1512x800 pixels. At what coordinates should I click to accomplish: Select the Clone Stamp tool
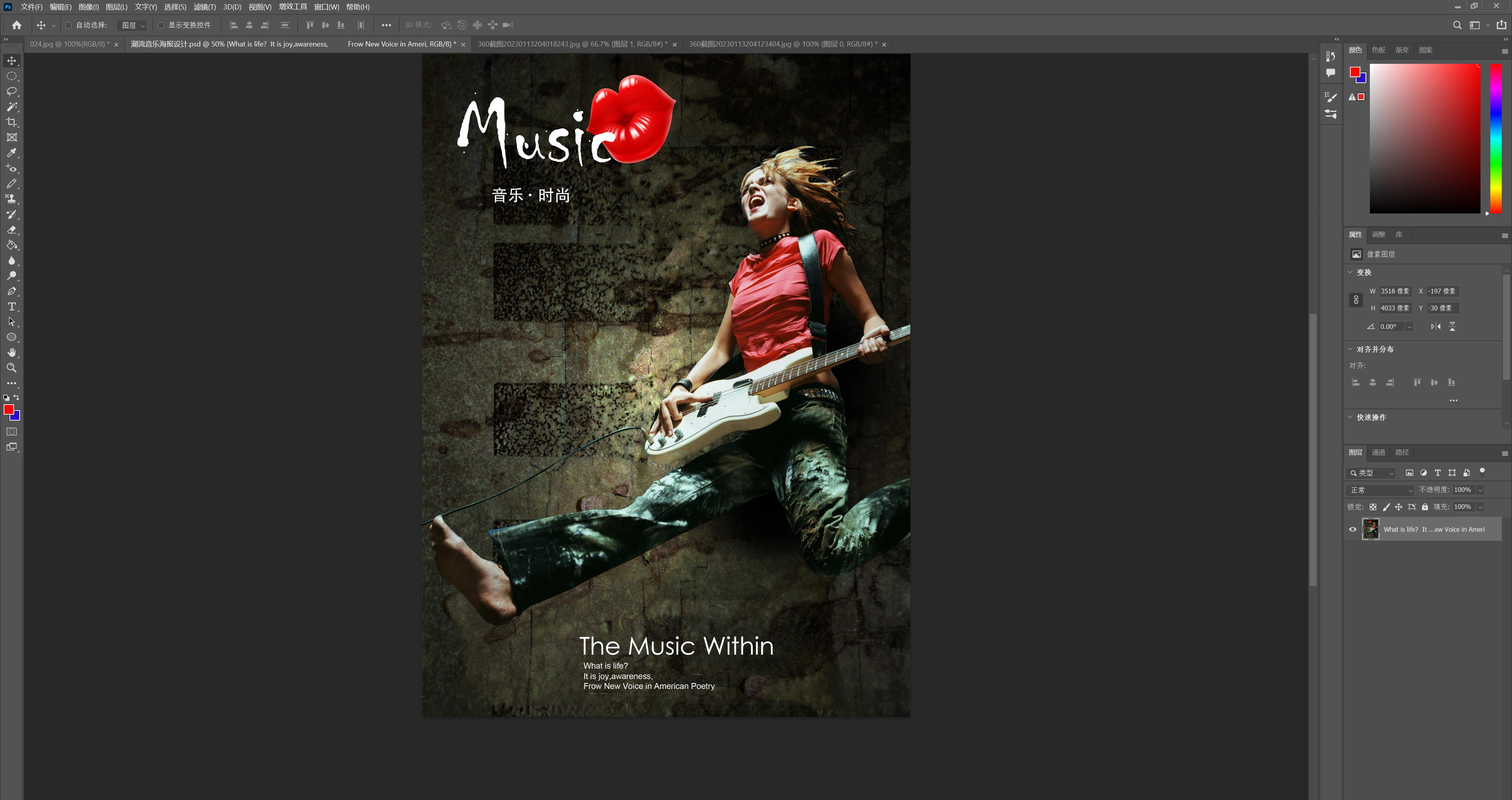point(12,199)
